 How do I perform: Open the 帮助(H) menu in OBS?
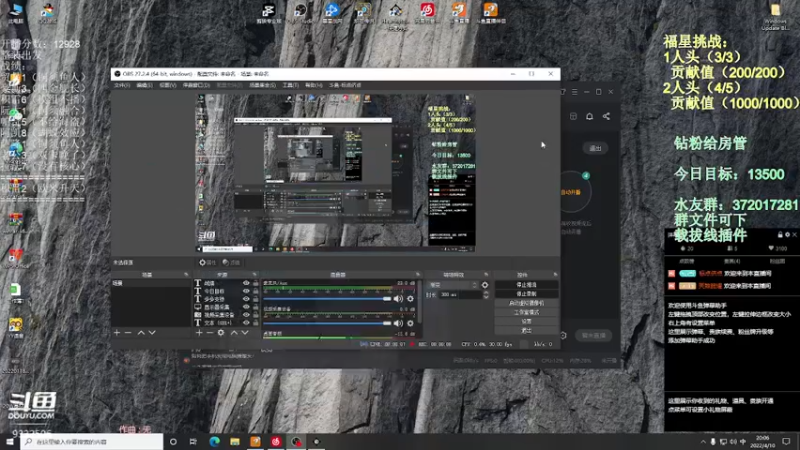point(314,85)
